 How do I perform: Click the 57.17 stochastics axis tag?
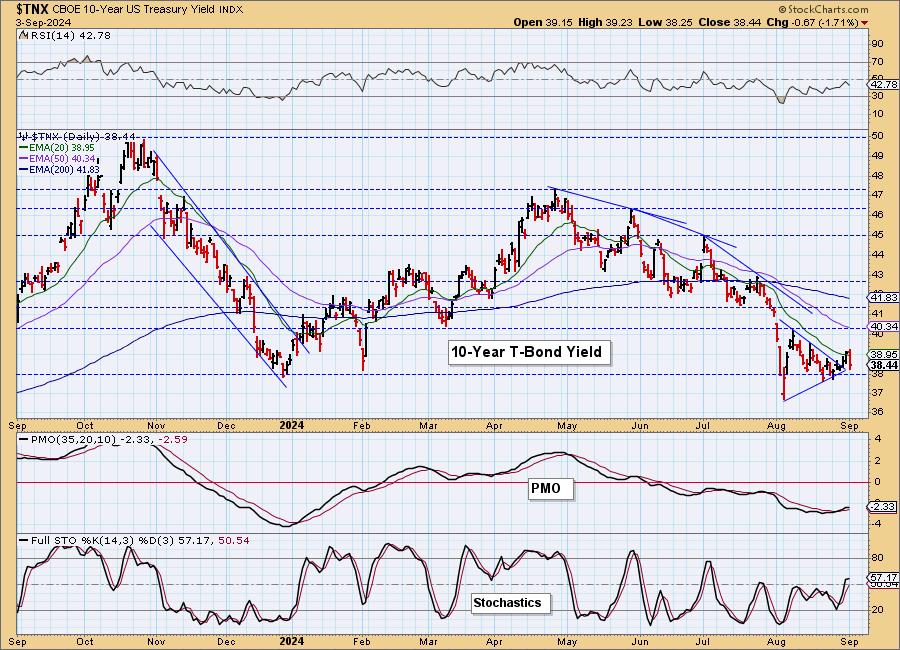pos(883,578)
